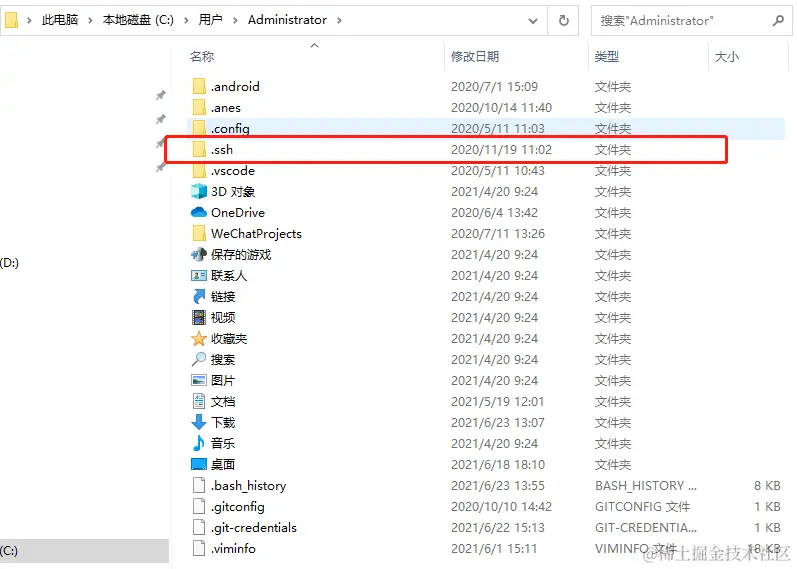This screenshot has width=797, height=569.
Task: Click the 收藏夹 star icon
Action: coord(199,338)
